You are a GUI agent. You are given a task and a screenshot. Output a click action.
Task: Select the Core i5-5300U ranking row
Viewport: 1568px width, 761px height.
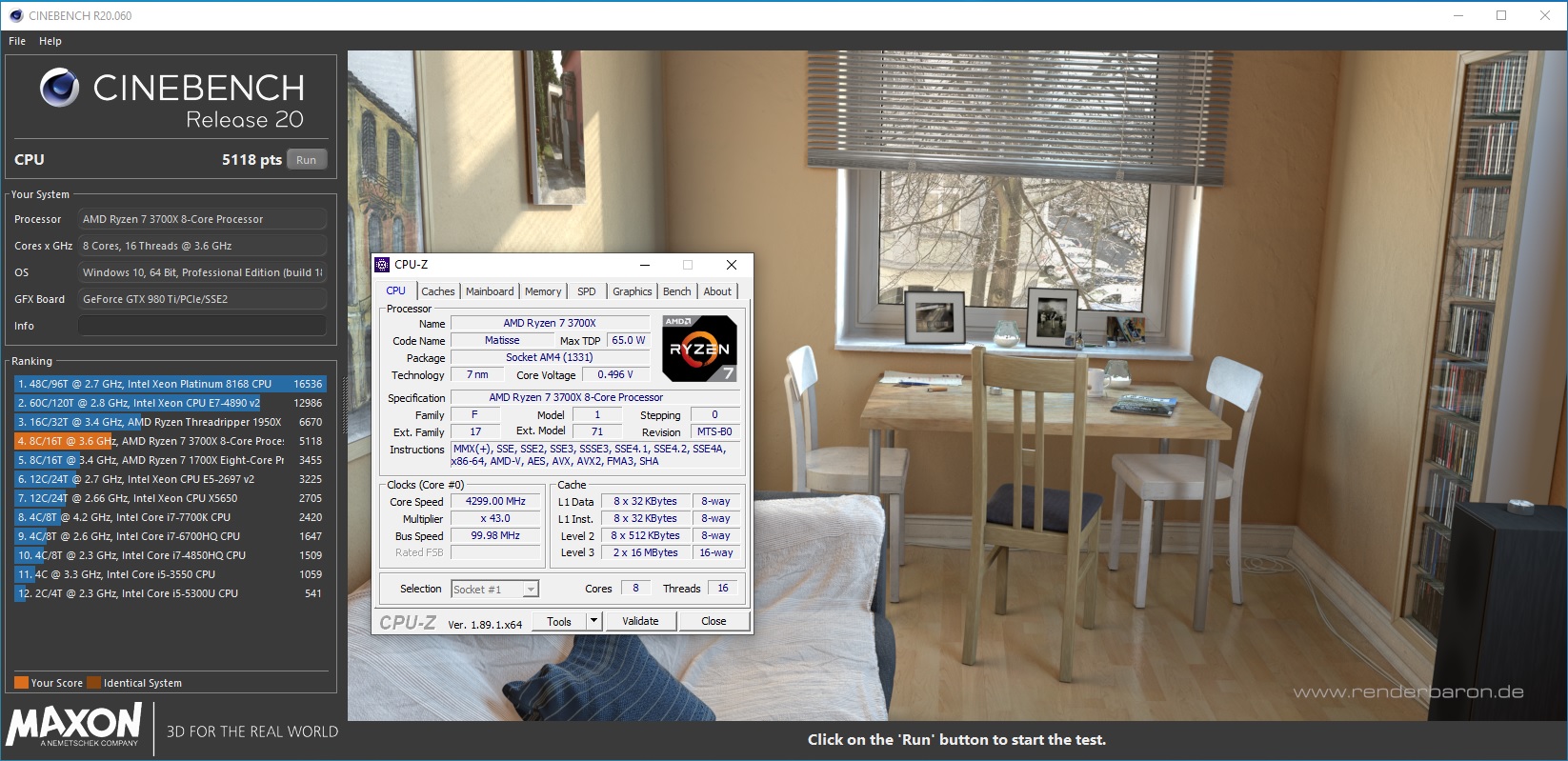pos(170,593)
